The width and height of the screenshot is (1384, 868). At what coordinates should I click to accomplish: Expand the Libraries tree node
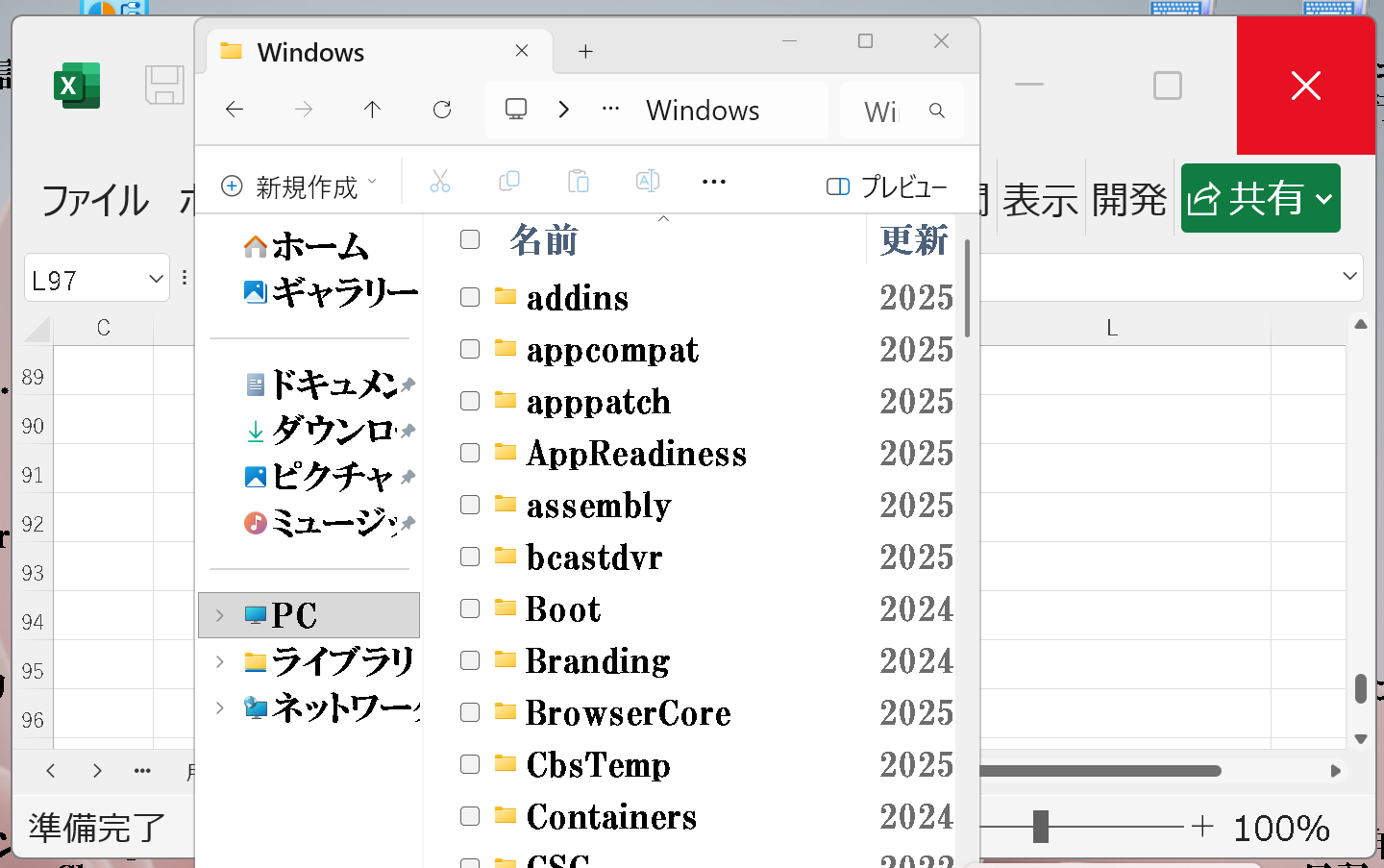220,661
